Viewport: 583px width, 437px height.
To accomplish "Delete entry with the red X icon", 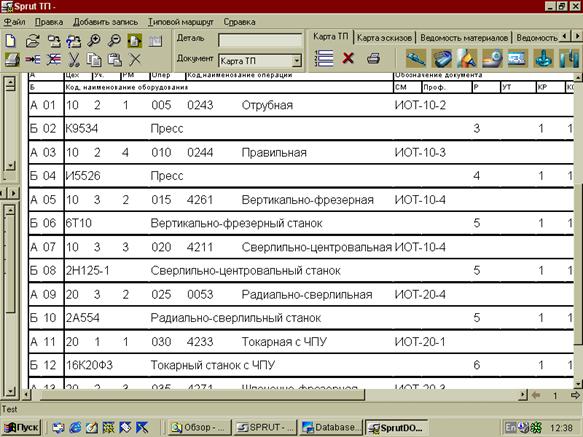I will (x=348, y=58).
